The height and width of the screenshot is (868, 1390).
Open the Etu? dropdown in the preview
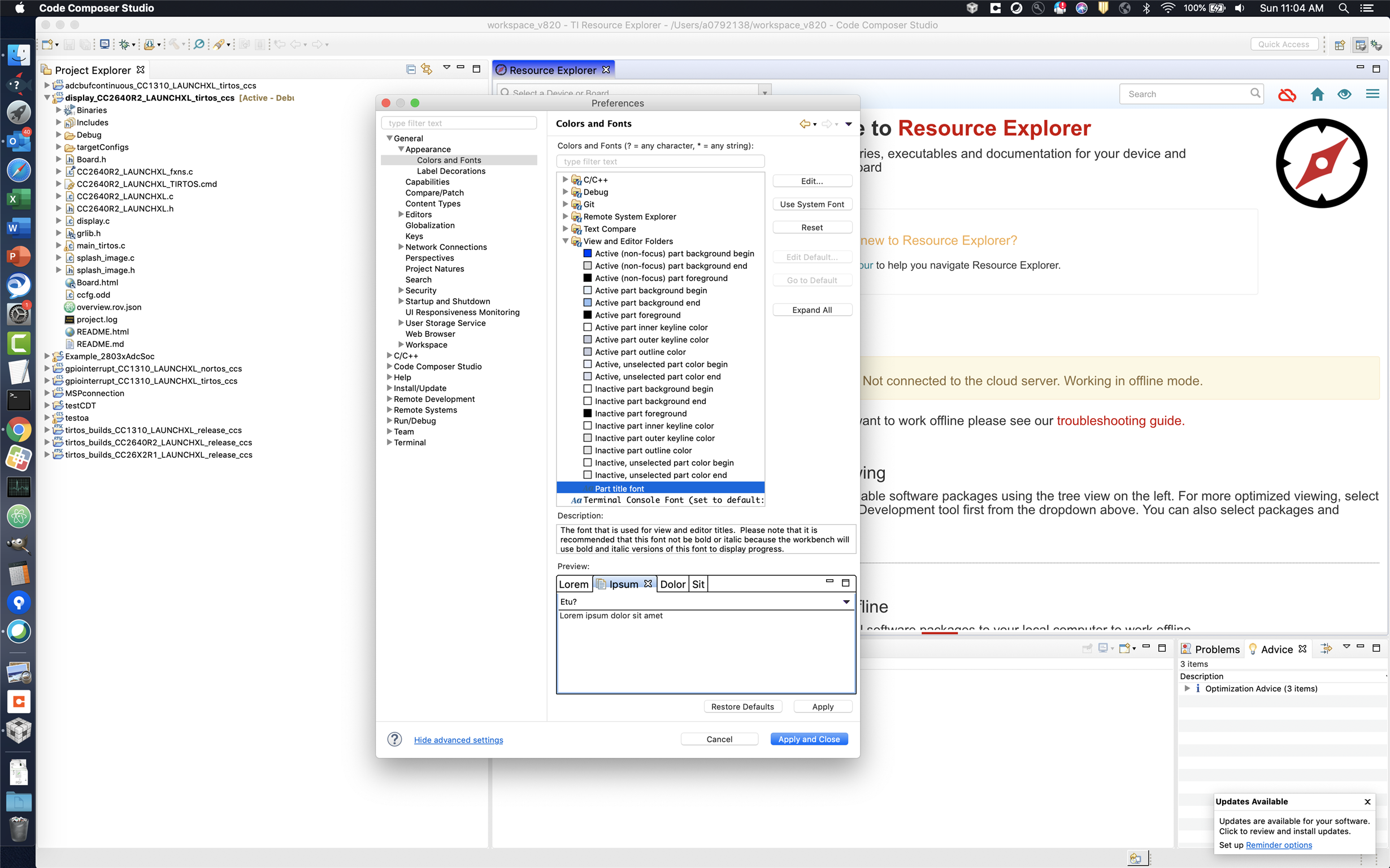coord(846,602)
